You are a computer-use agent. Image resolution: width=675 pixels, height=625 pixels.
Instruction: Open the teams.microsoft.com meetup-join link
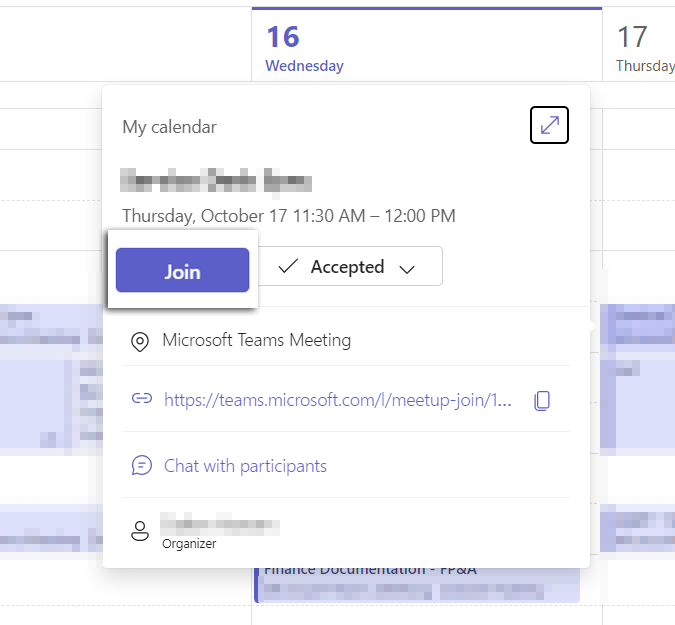(x=337, y=400)
